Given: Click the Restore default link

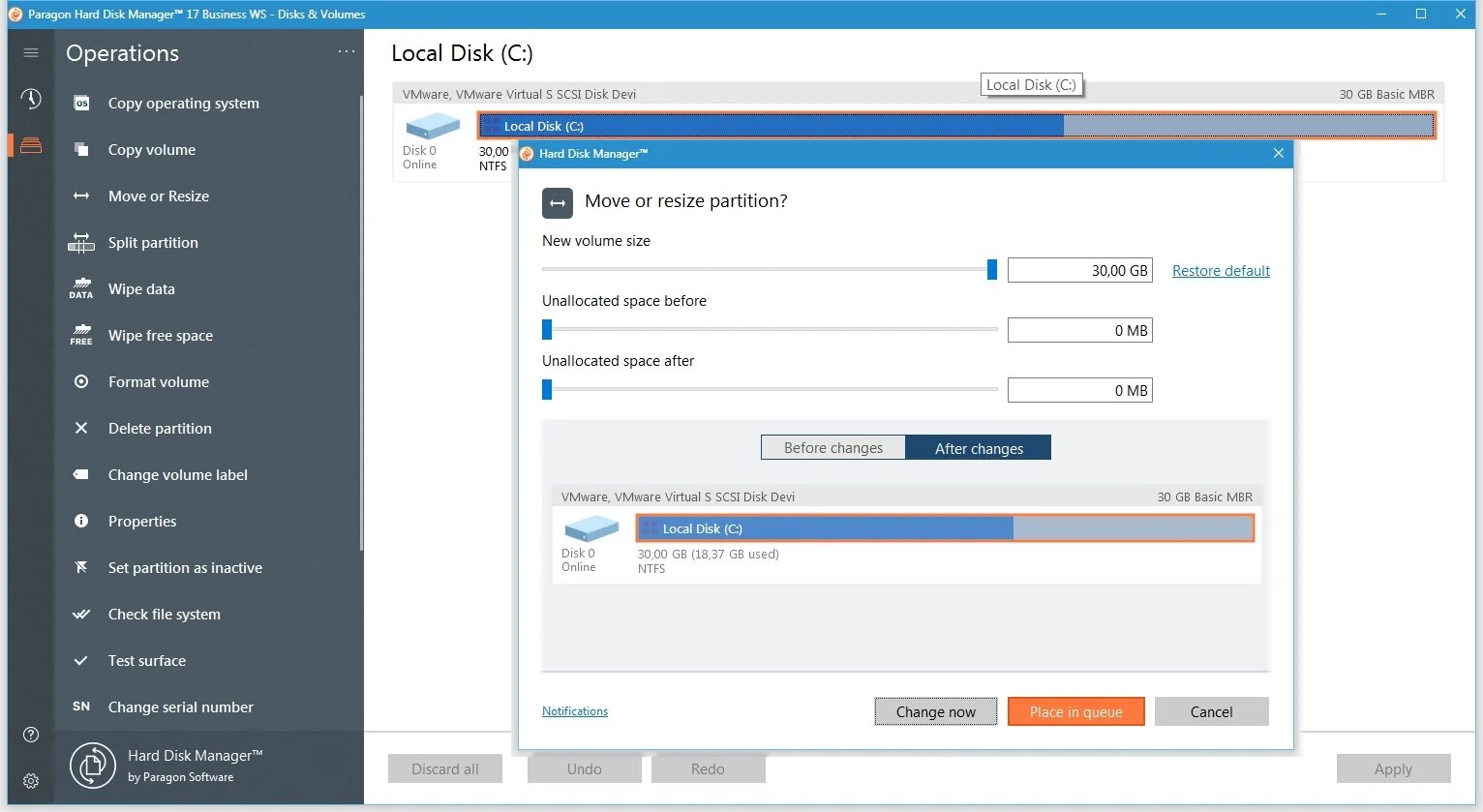Looking at the screenshot, I should (1221, 271).
